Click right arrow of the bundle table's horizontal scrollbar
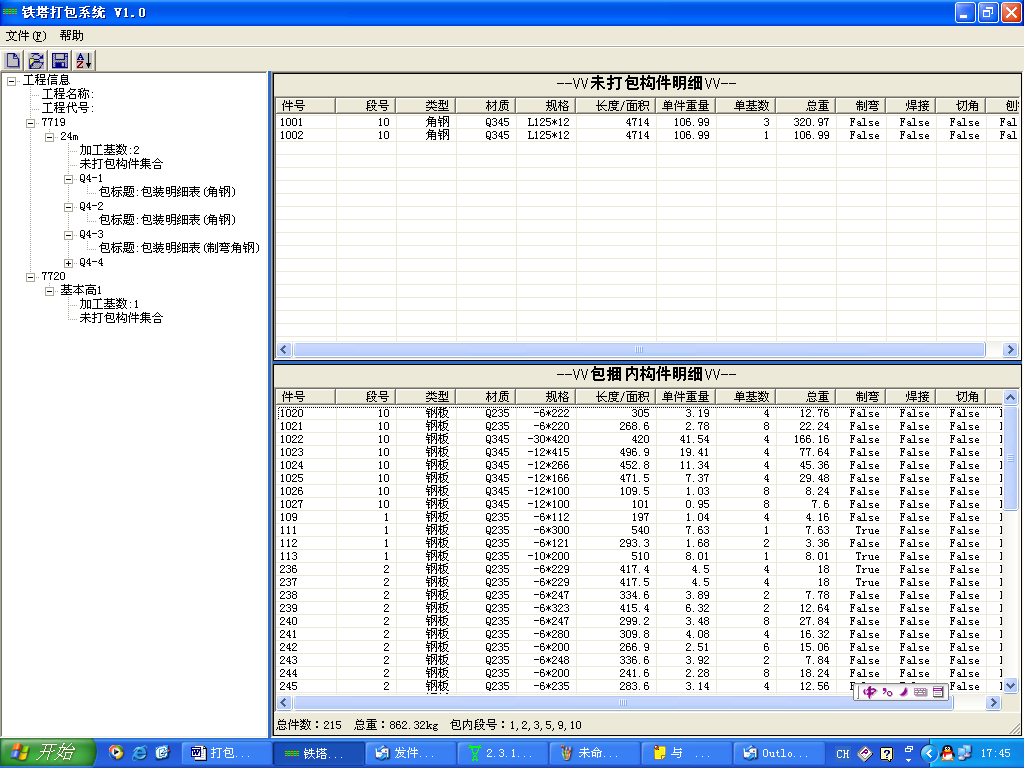Viewport: 1024px width, 768px height. point(993,703)
